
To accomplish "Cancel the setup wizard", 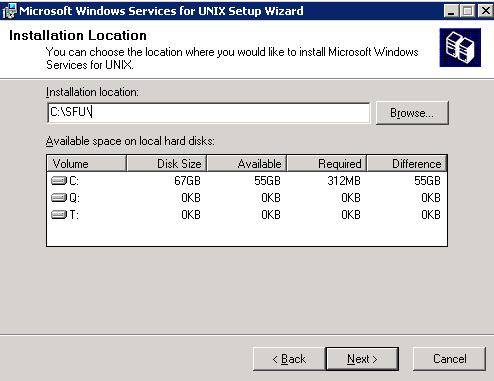I will (449, 359).
